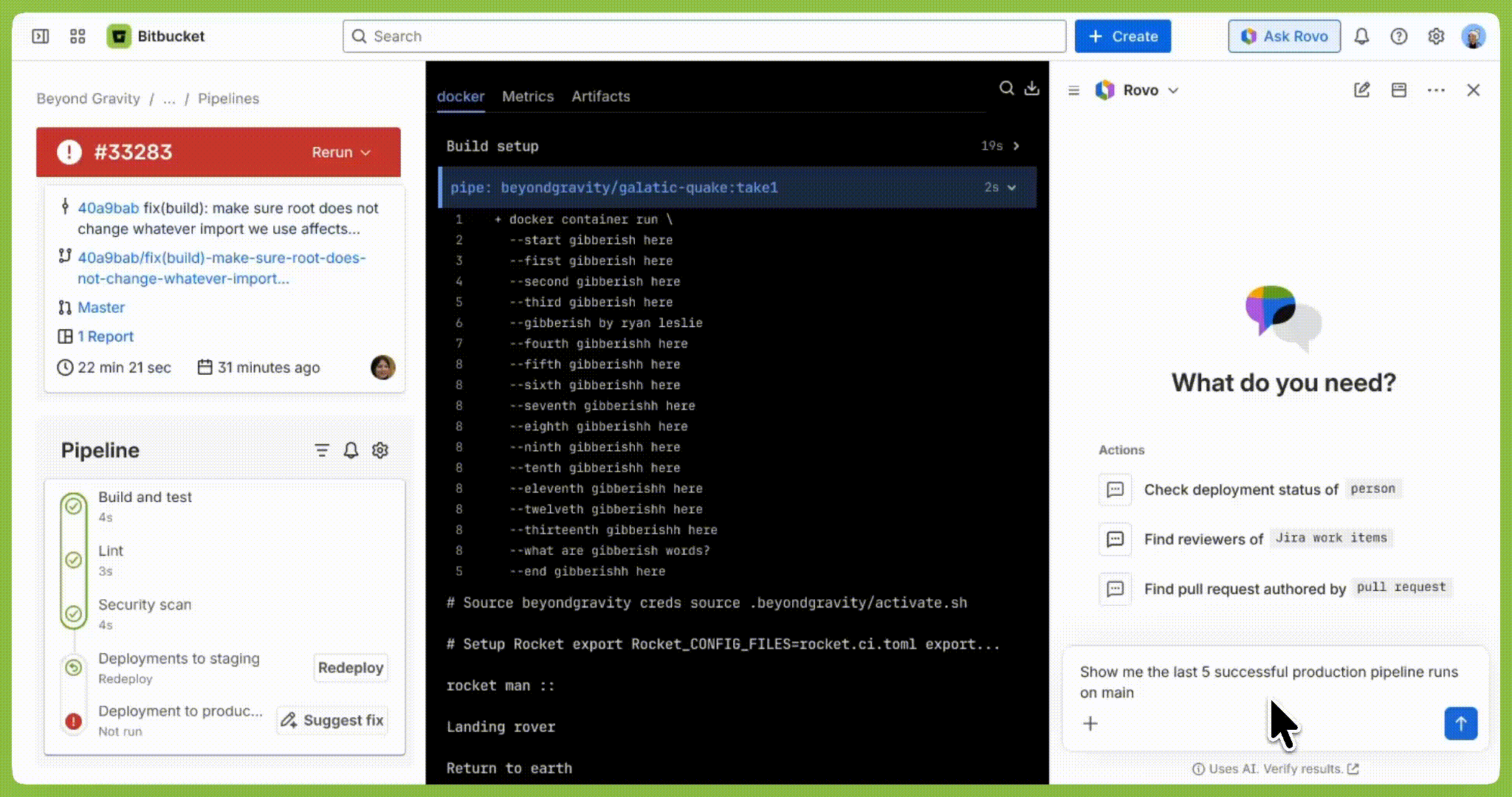This screenshot has width=1512, height=797.
Task: Select Find pull request authored by action
Action: pos(1275,588)
